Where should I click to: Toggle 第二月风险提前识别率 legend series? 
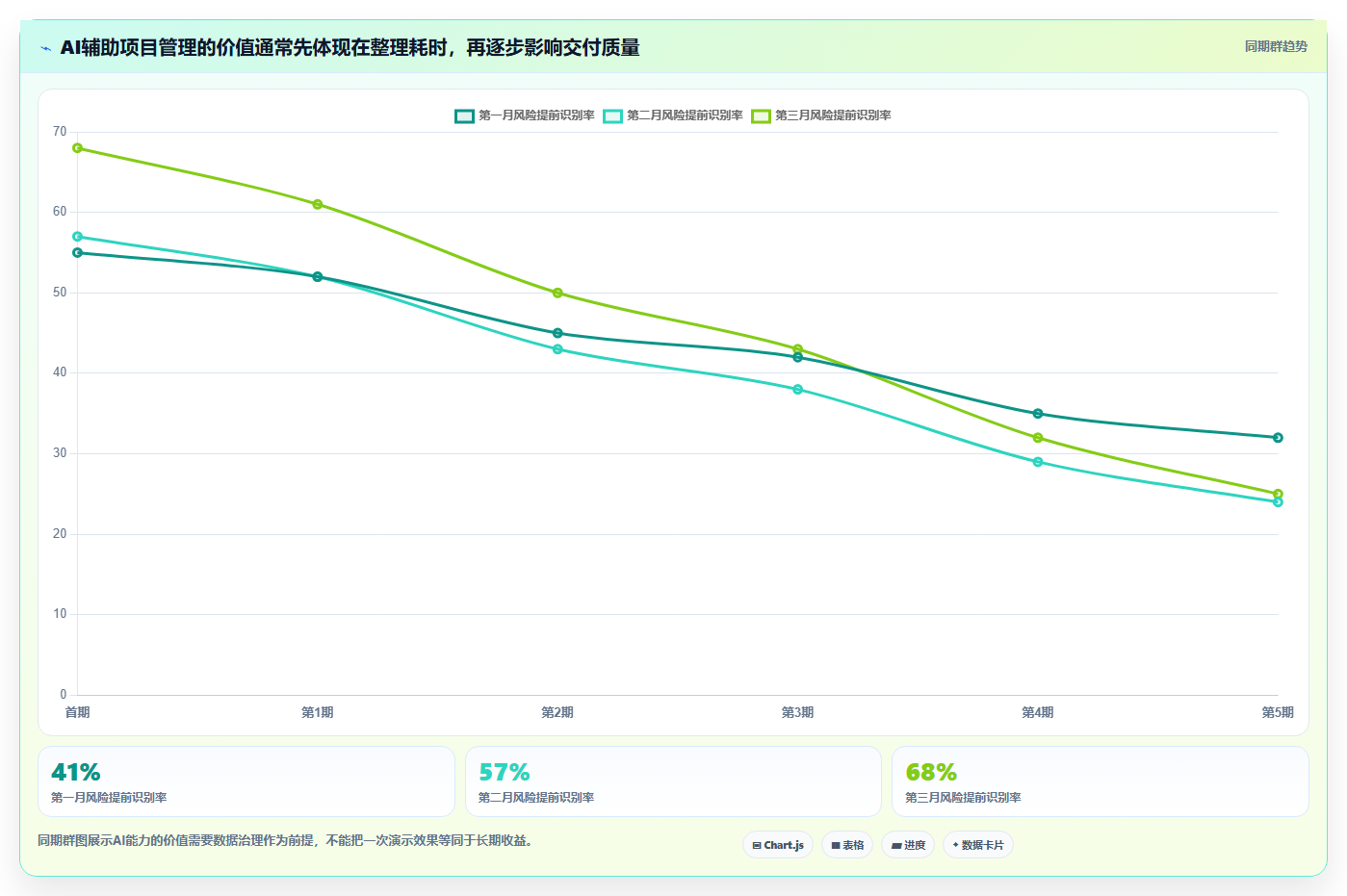point(673,115)
